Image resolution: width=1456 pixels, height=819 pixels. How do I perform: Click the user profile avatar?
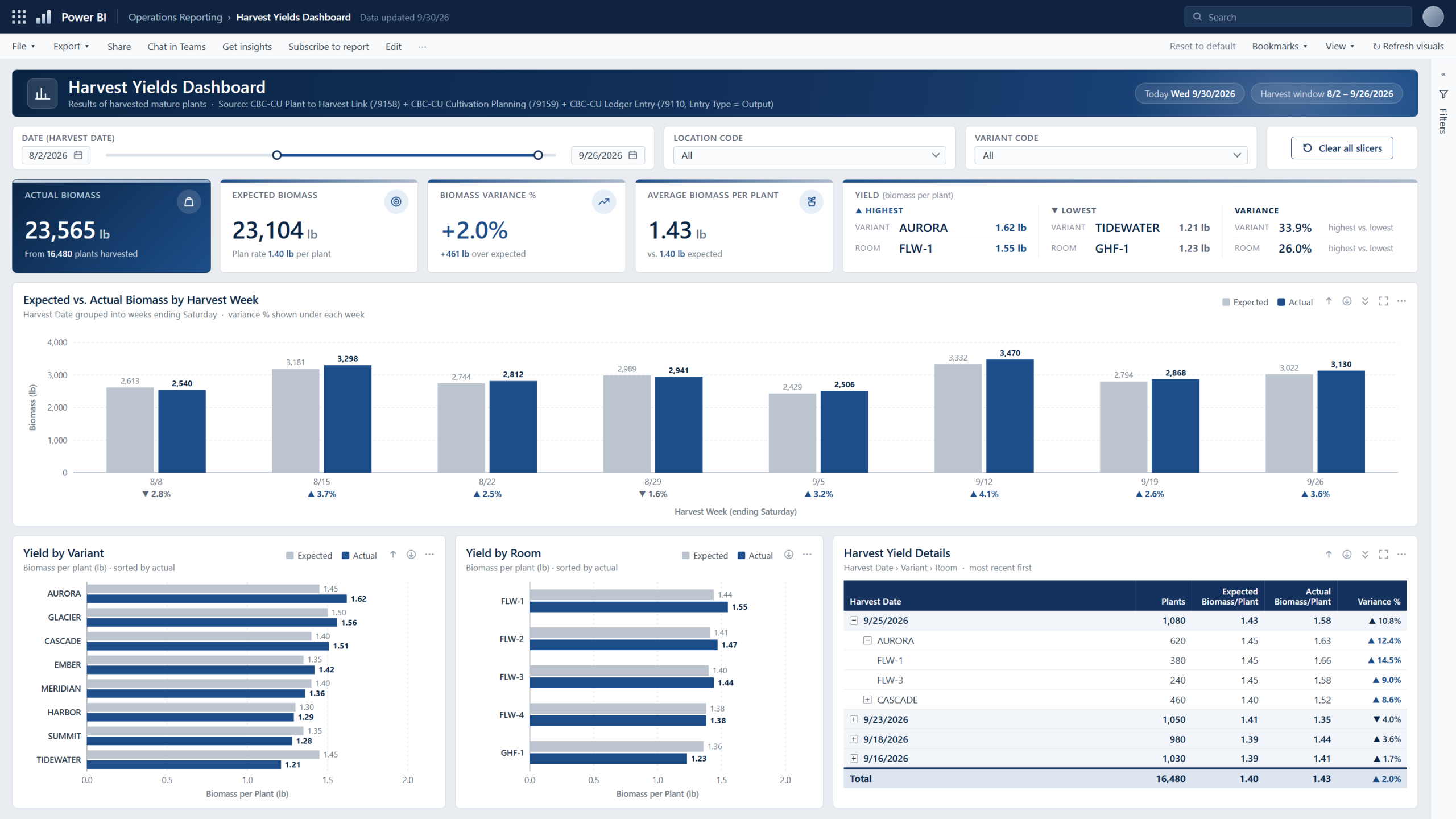(x=1433, y=17)
